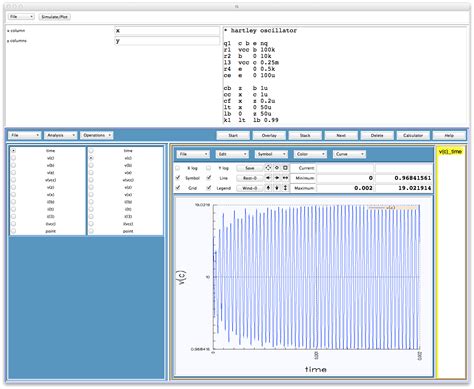Image resolution: width=474 pixels, height=389 pixels.
Task: Click the up arrow pan icon
Action: [268, 188]
